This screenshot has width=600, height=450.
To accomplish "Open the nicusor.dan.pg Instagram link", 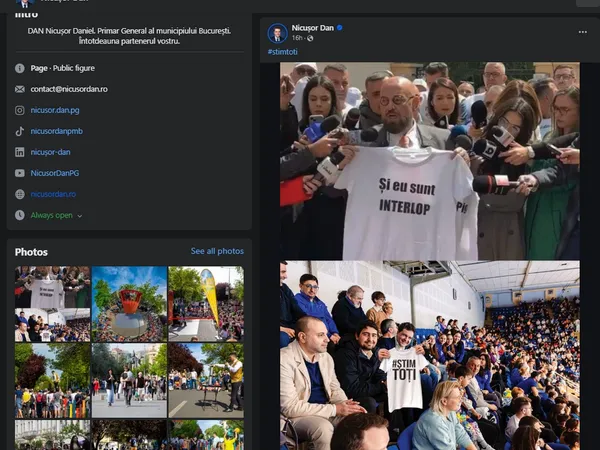I will [x=53, y=110].
